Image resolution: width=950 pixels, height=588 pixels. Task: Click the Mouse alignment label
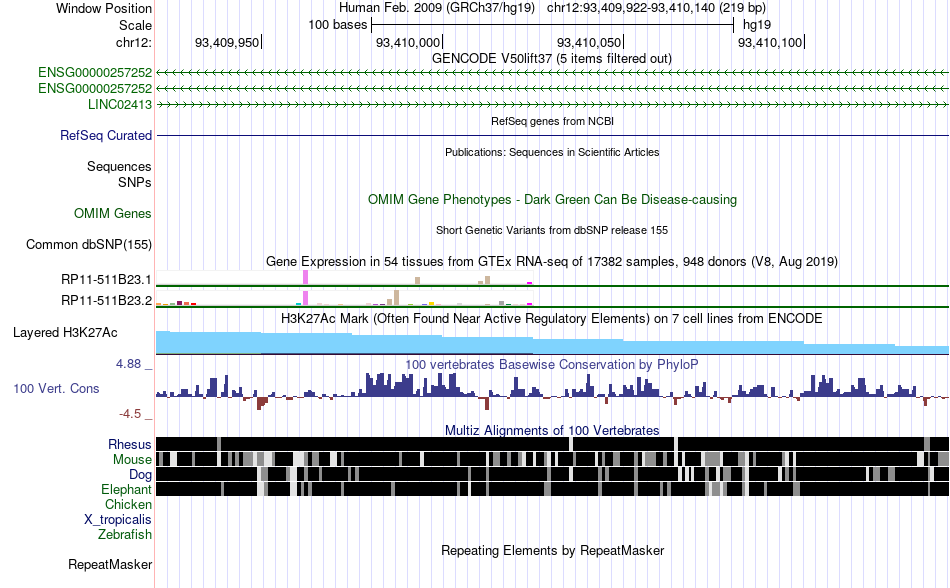132,460
